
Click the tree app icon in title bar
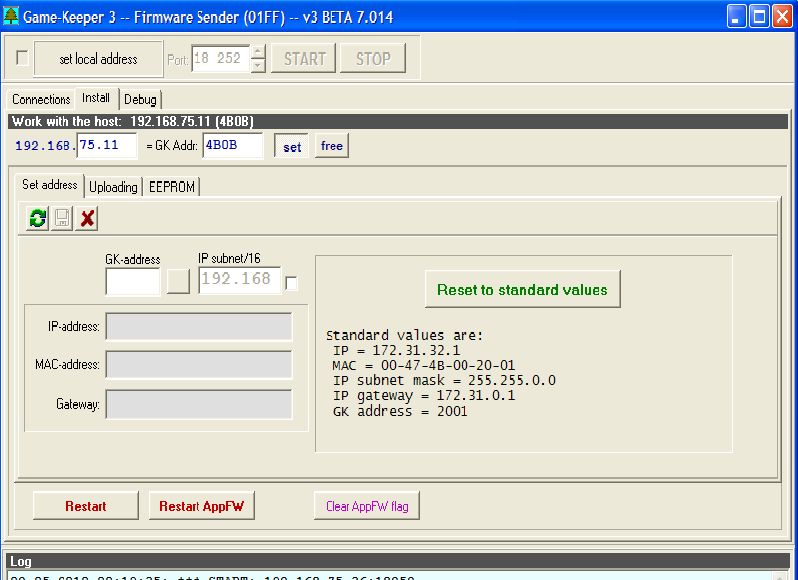click(x=12, y=16)
